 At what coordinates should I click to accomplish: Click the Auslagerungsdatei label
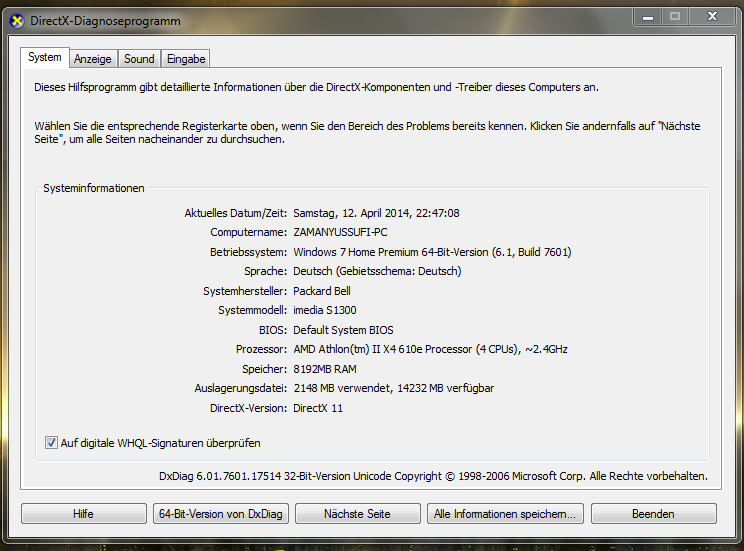click(241, 388)
